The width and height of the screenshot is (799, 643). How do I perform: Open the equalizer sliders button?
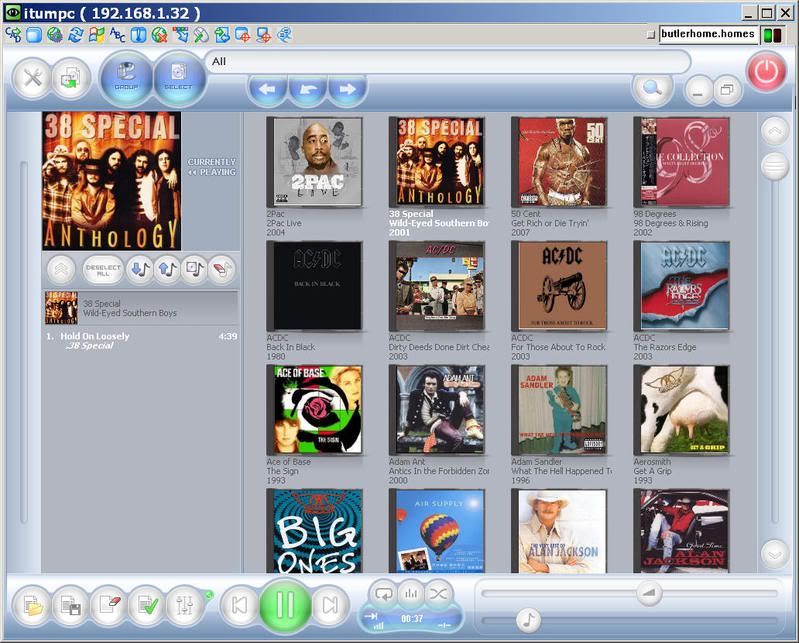click(185, 605)
